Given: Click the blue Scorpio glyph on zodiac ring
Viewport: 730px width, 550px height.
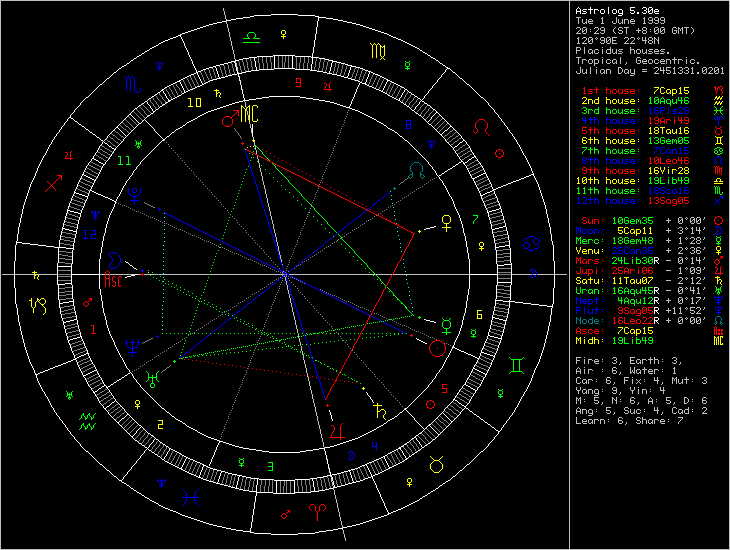Looking at the screenshot, I should 133,85.
